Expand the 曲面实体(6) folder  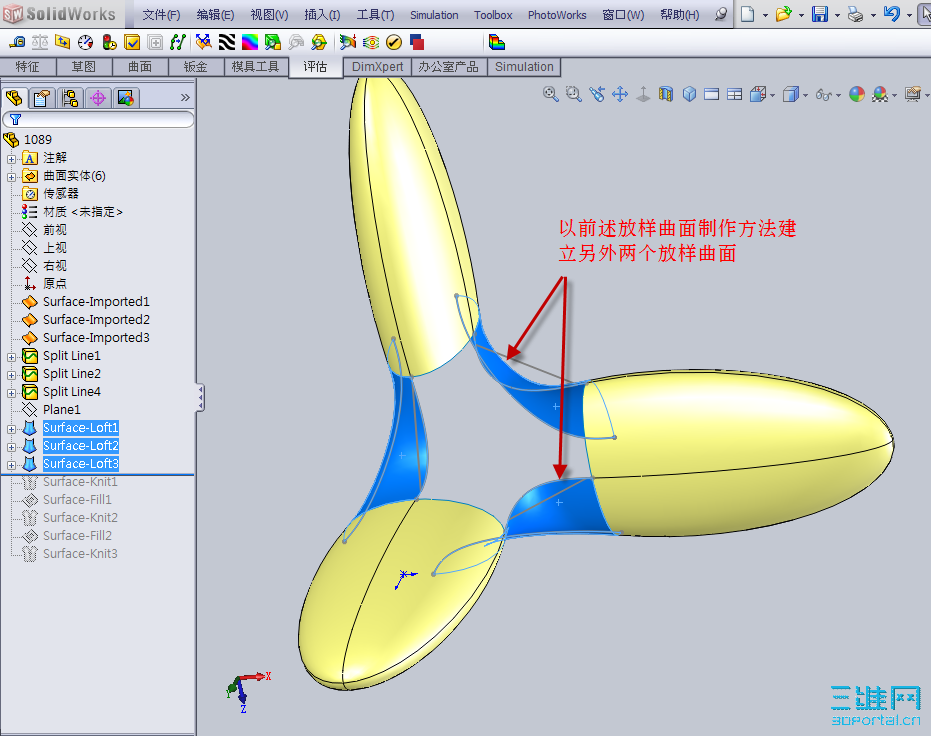point(11,177)
